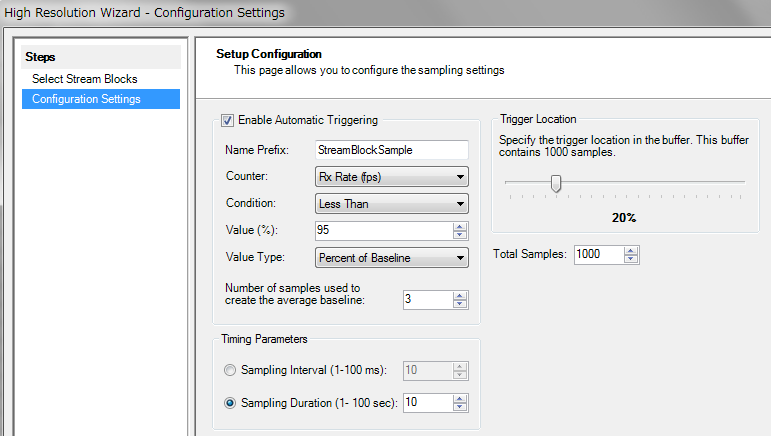Decrease Total Samples with down arrow
This screenshot has width=771, height=436.
[631, 259]
